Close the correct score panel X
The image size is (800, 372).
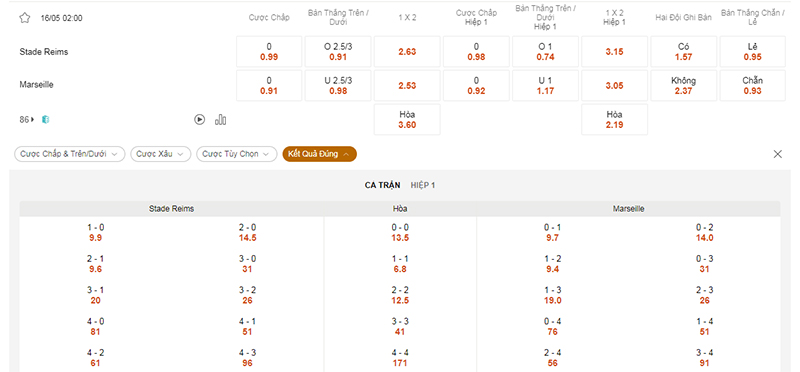coord(778,154)
